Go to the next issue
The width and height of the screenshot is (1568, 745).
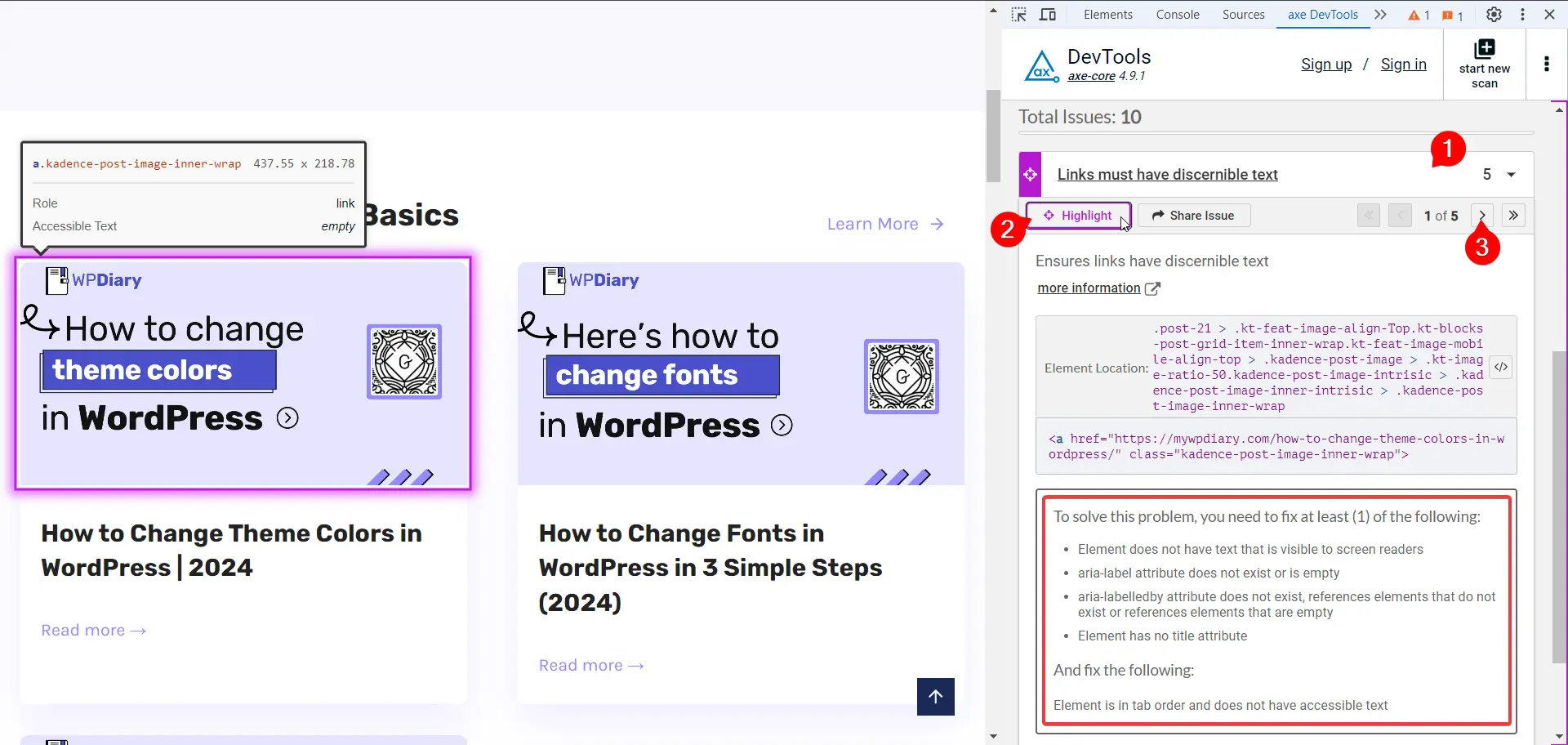click(x=1481, y=216)
